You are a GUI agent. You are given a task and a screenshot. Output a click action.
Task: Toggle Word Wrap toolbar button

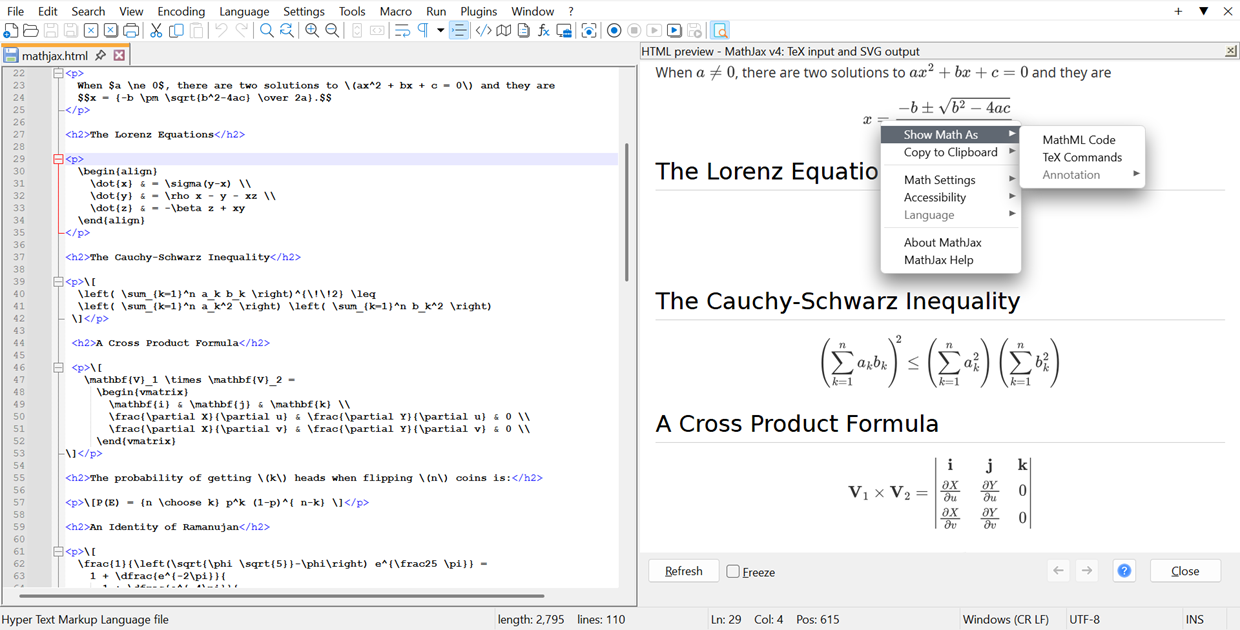coord(403,31)
